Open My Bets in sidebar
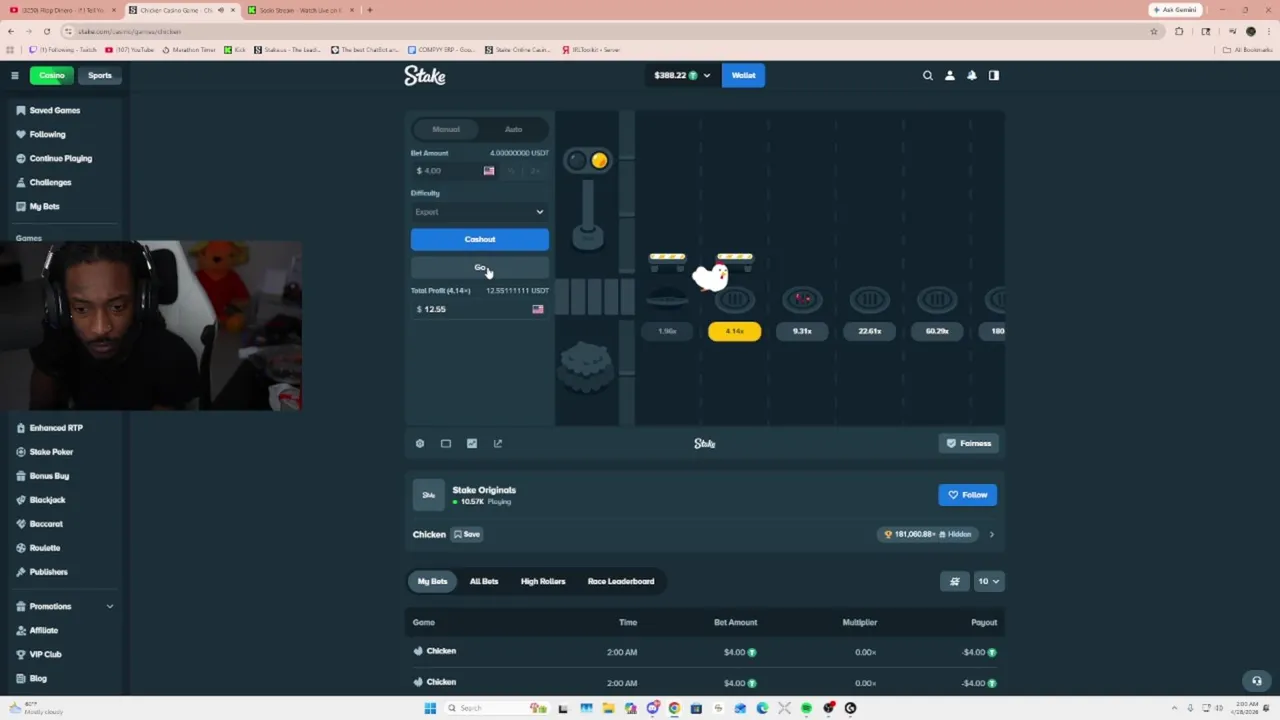 click(x=44, y=206)
